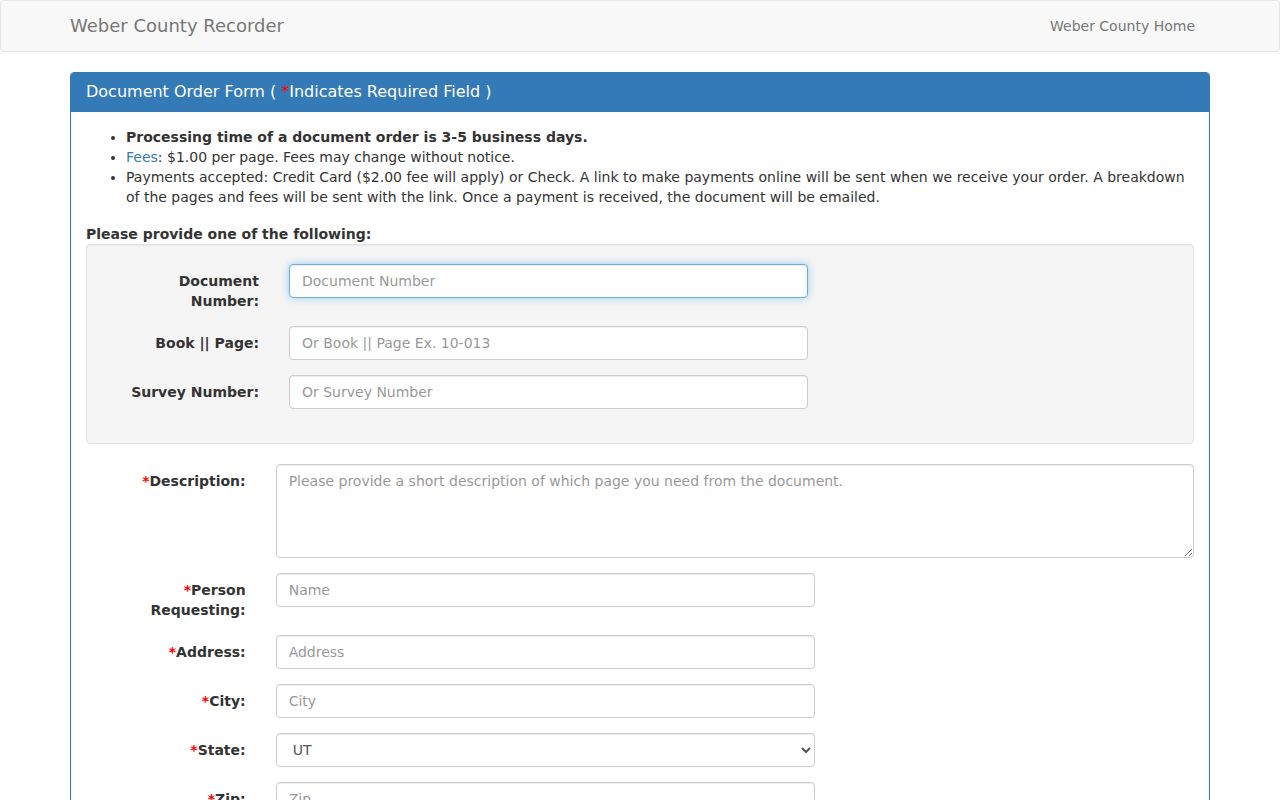Click the Address input field
1280x800 pixels.
pos(545,652)
